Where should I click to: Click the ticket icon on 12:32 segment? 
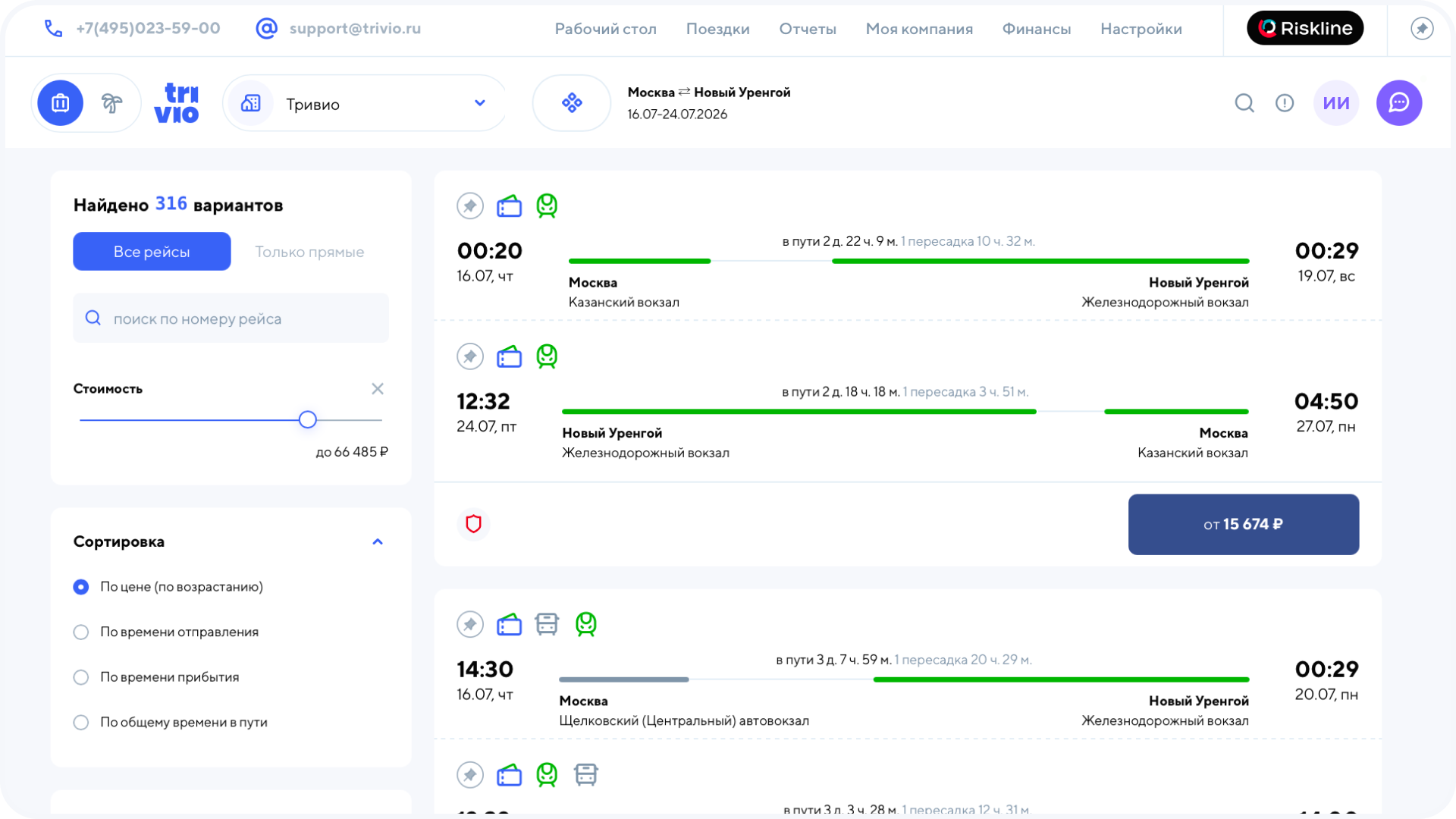click(x=510, y=356)
